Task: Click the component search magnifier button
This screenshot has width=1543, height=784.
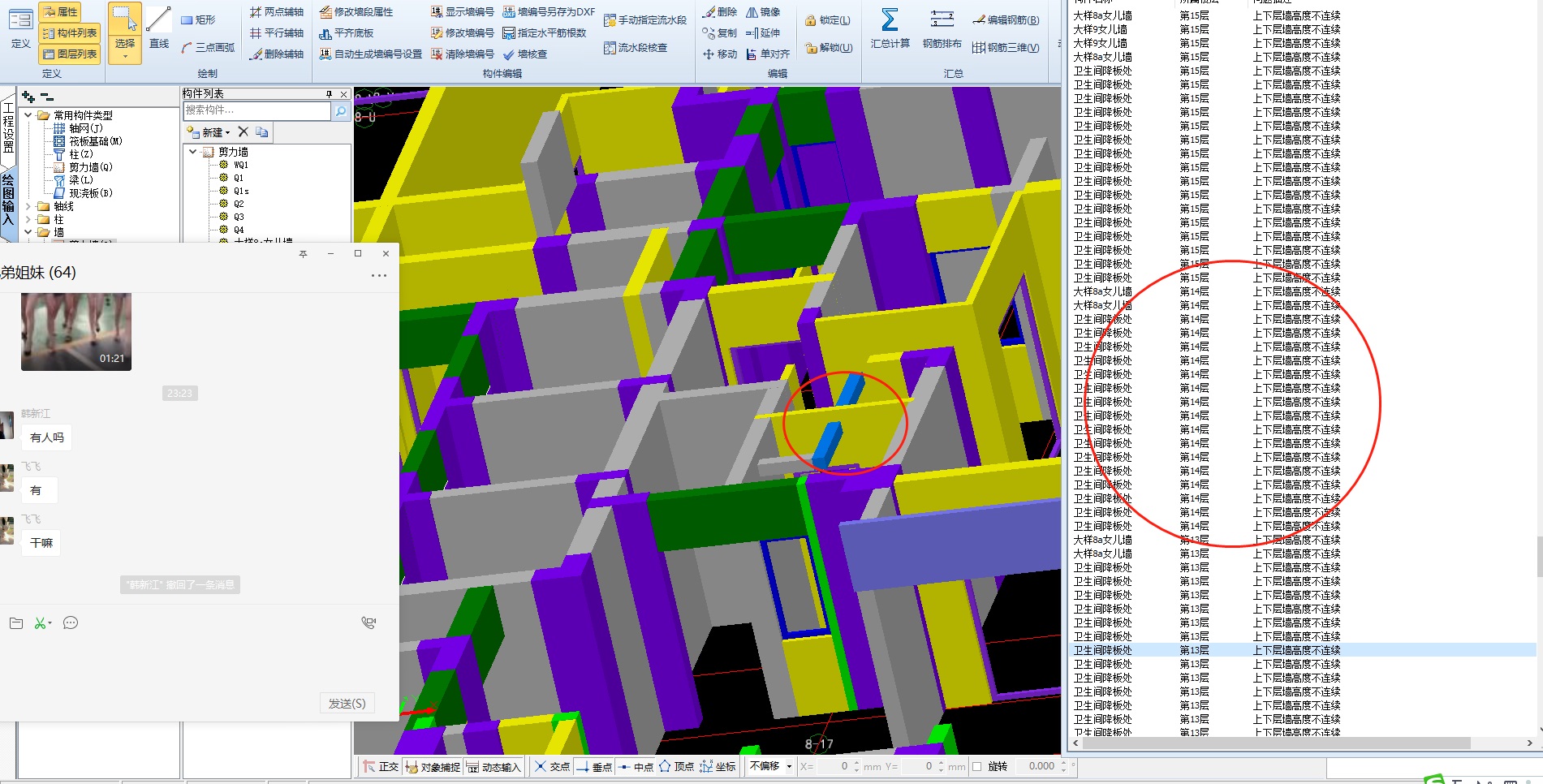Action: [341, 110]
